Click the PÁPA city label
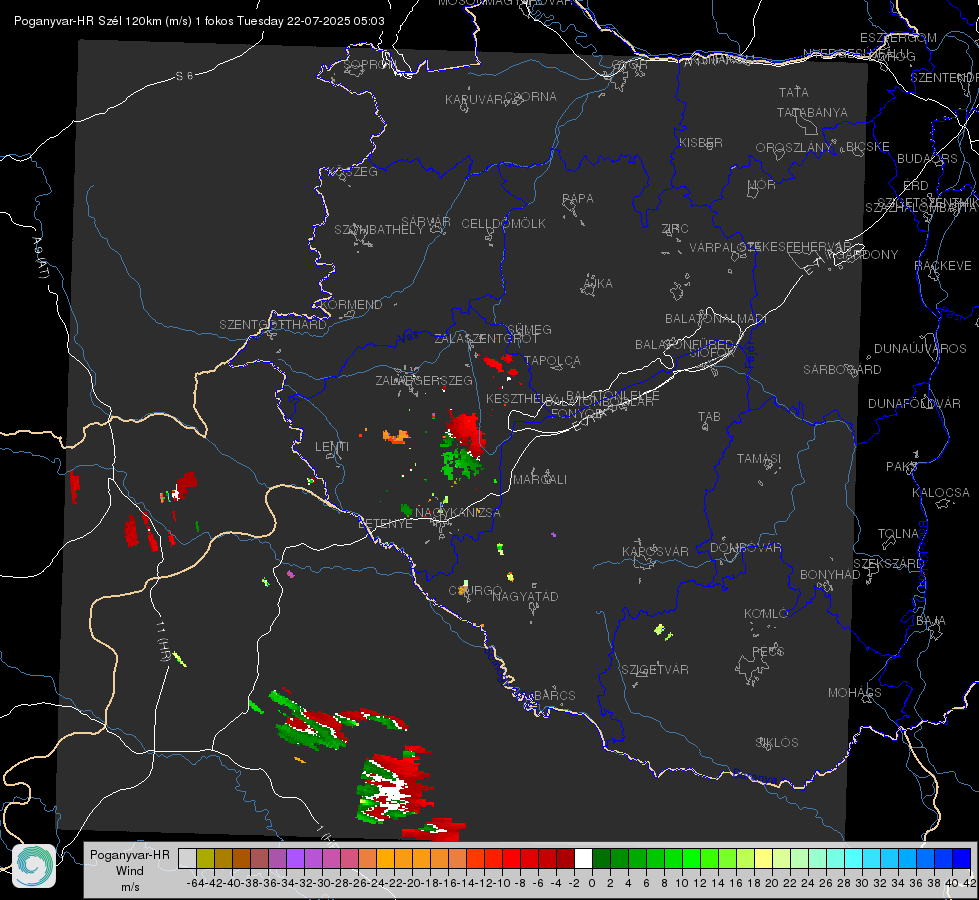 click(x=578, y=199)
